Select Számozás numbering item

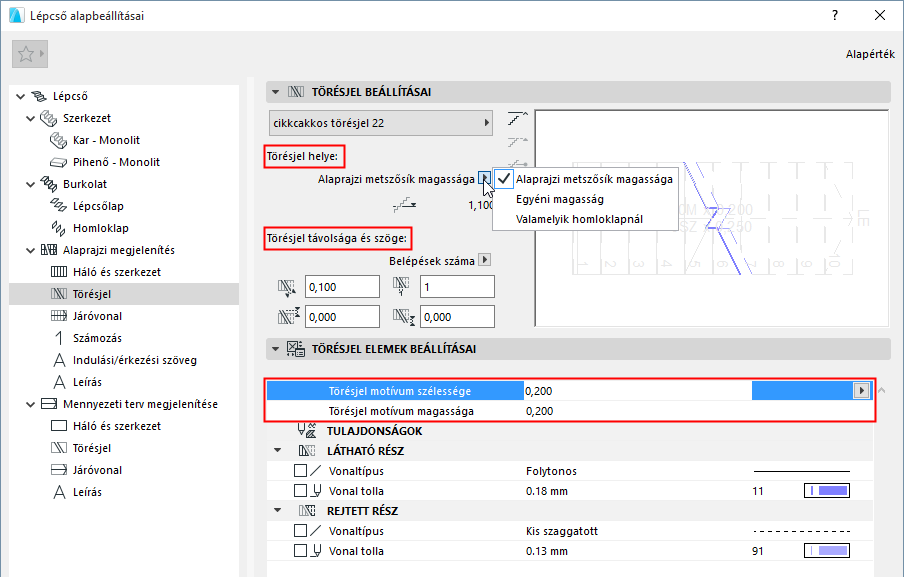tap(97, 338)
